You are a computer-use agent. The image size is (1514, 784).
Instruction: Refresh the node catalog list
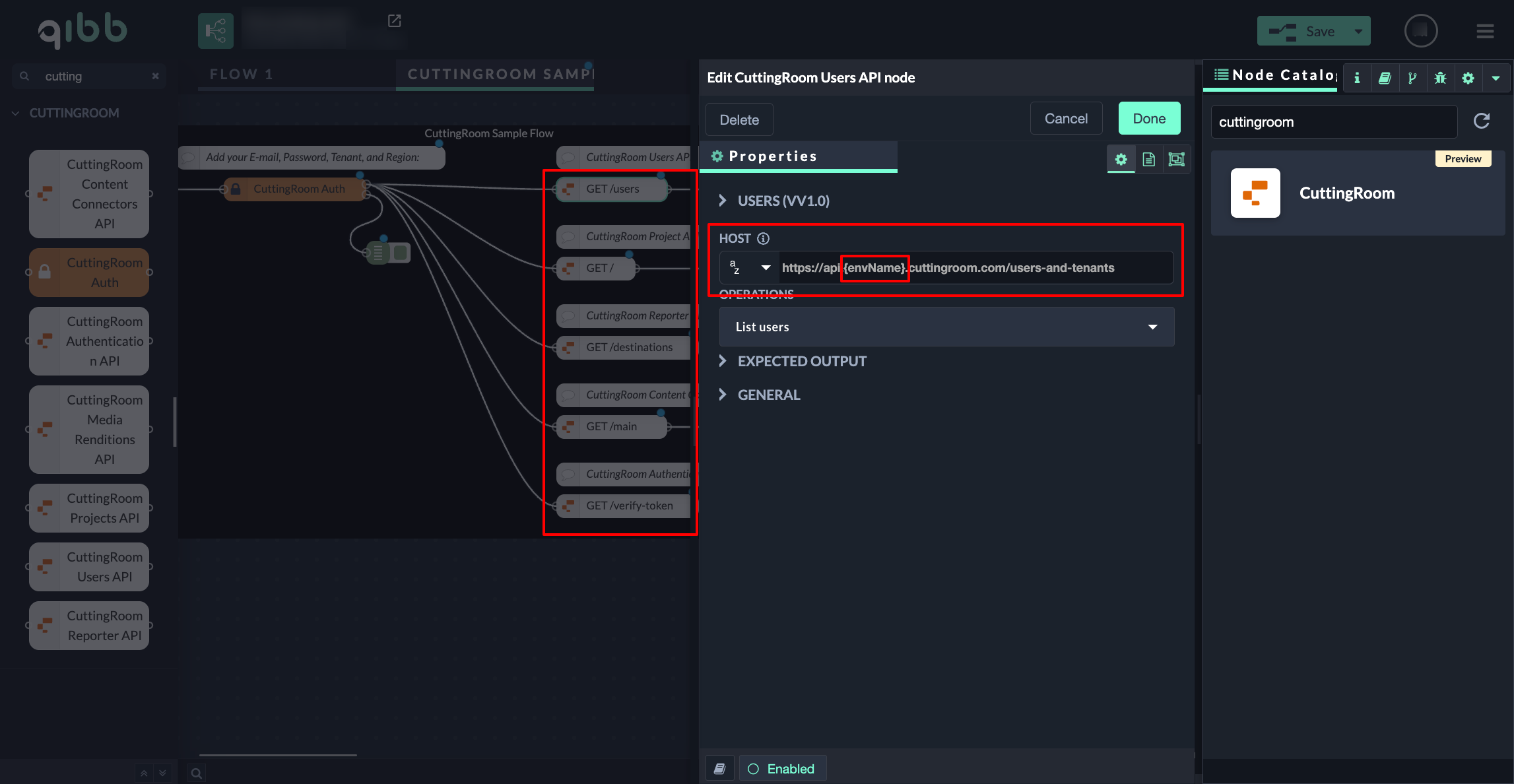[x=1482, y=121]
